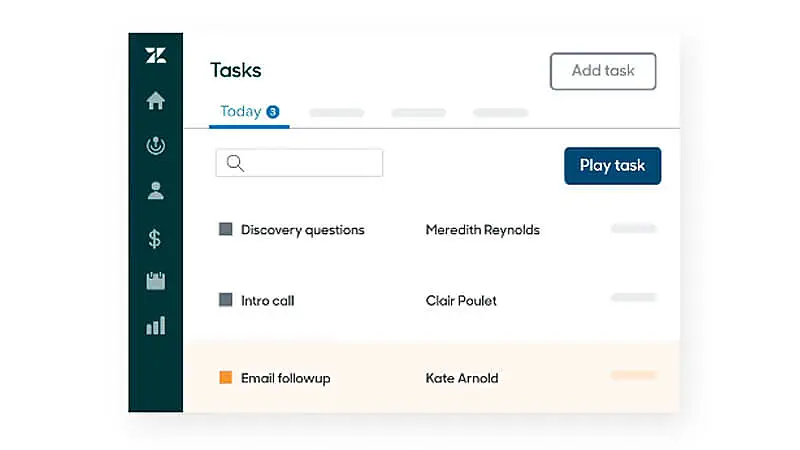Open the Leads icon in sidebar
Screen dimensions: 800x450
coord(155,146)
